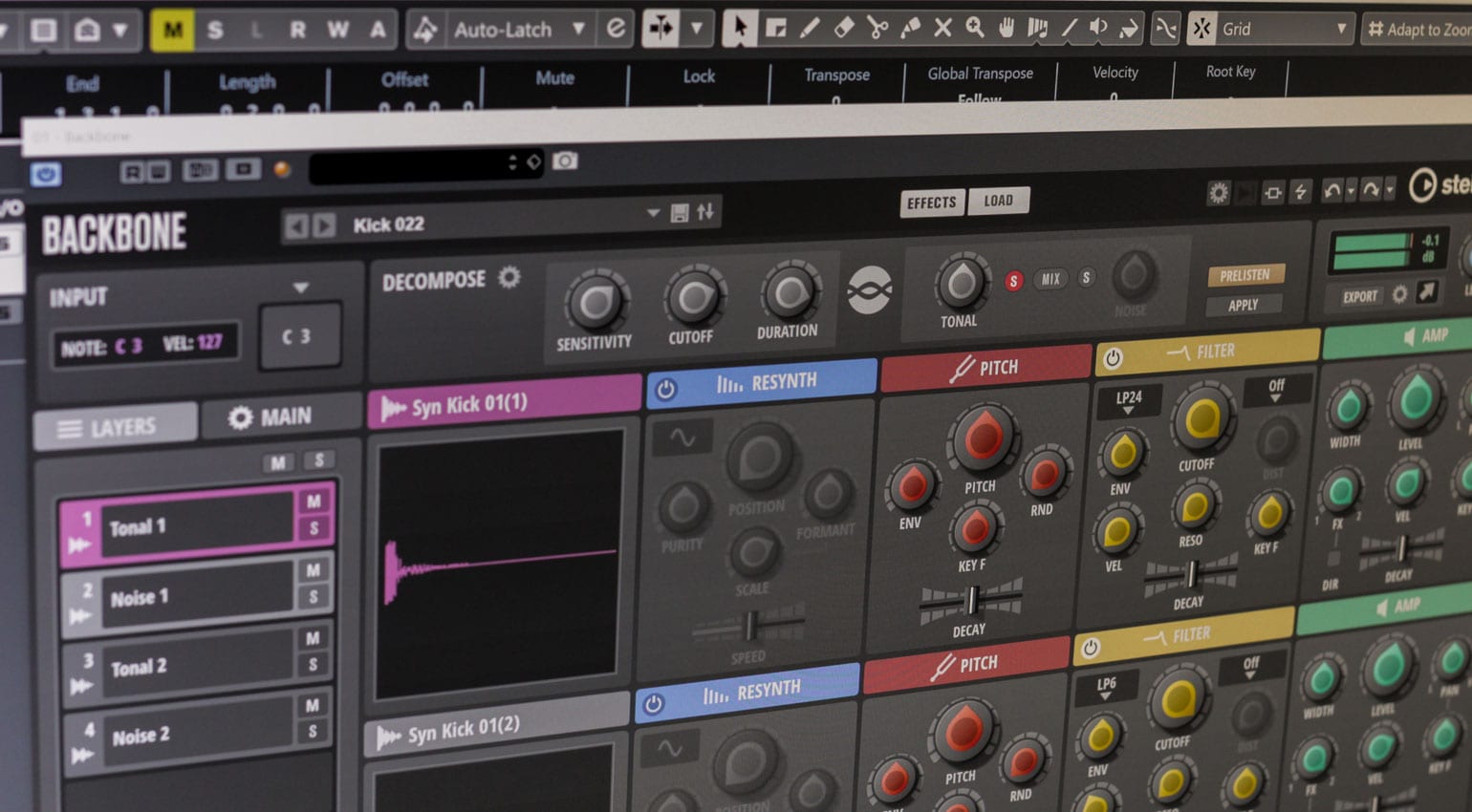Open the dropdown beside the snap icon
1472x812 pixels.
click(x=696, y=29)
